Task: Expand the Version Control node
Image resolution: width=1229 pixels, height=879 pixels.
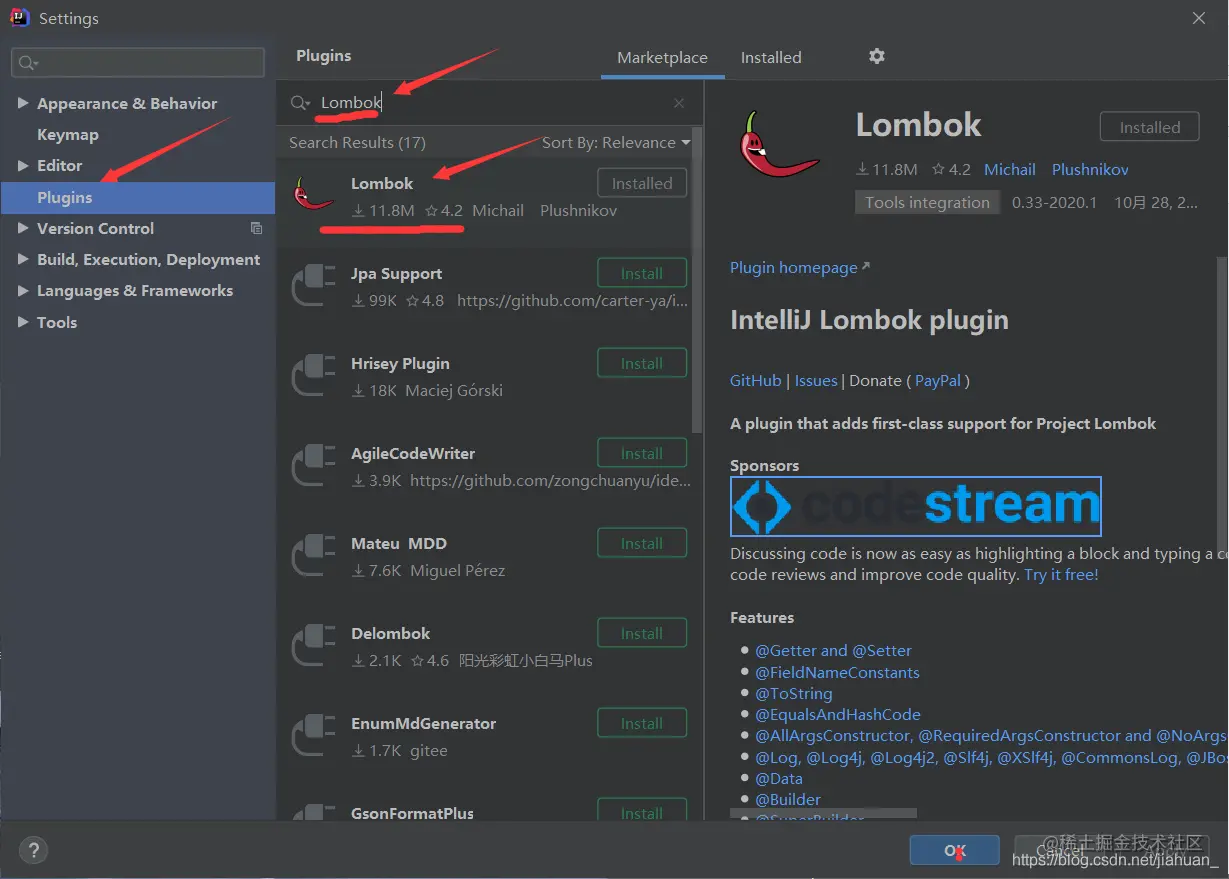Action: coord(23,228)
